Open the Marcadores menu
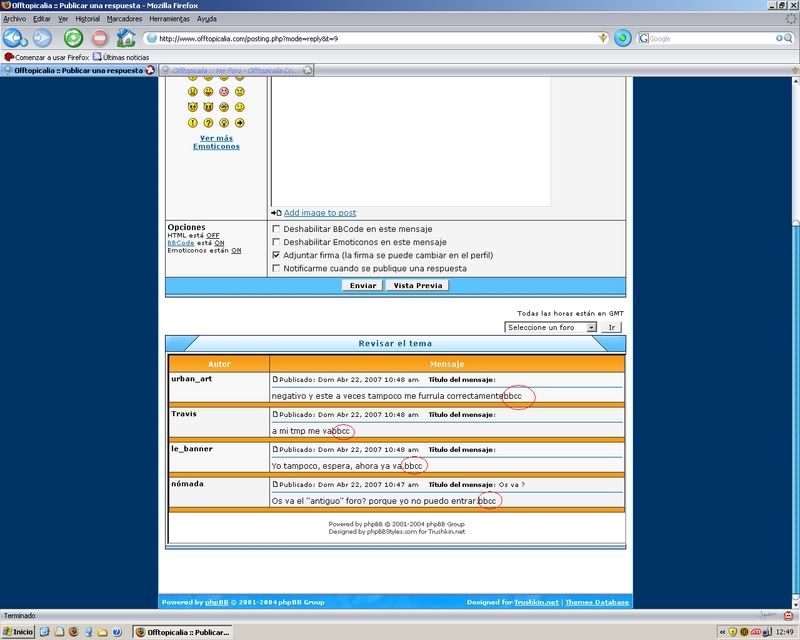800x640 pixels. 124,19
